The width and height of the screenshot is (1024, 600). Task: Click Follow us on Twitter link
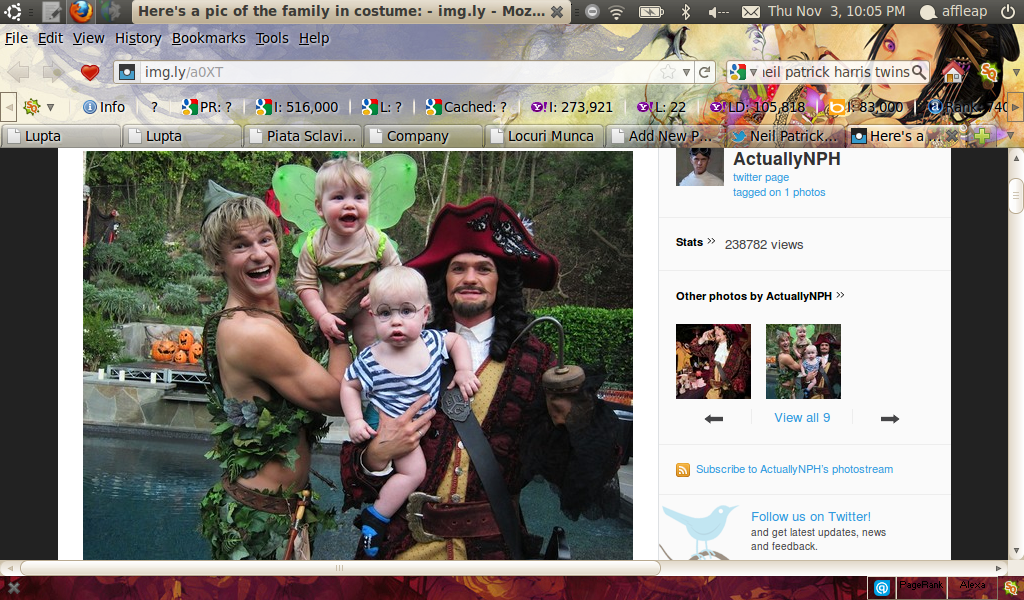pos(810,516)
